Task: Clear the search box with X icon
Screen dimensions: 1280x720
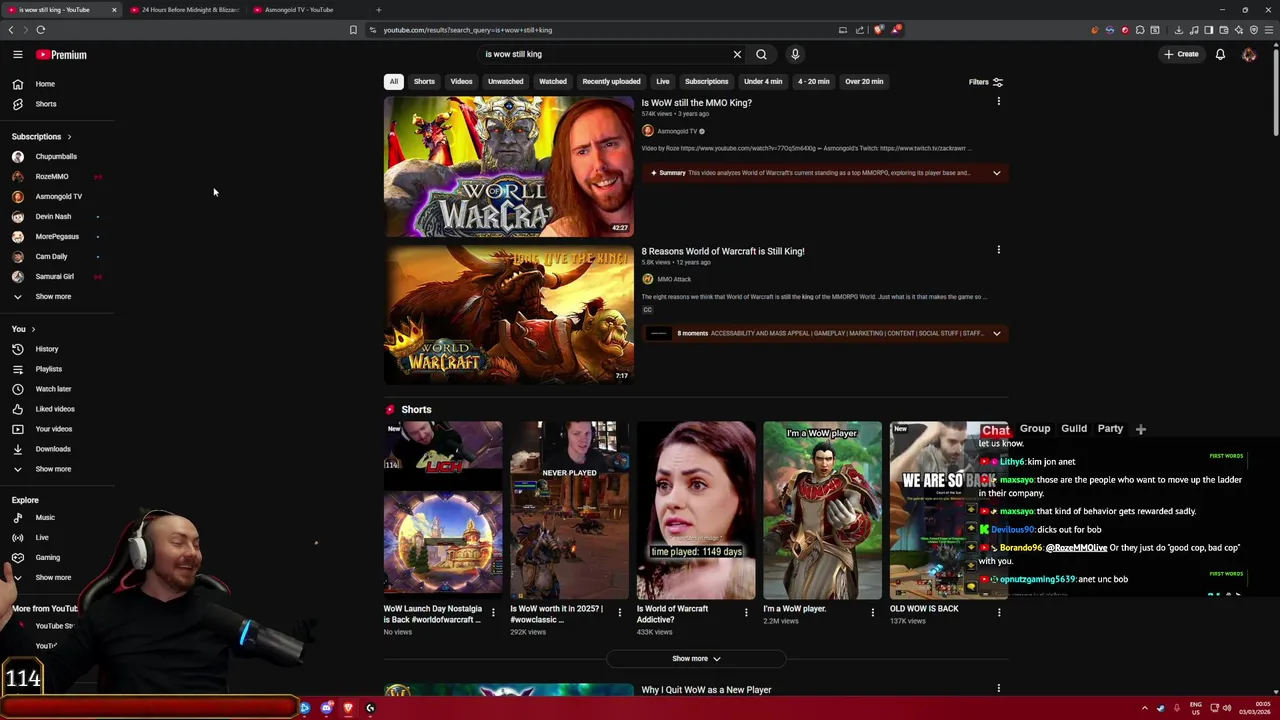Action: coord(737,54)
